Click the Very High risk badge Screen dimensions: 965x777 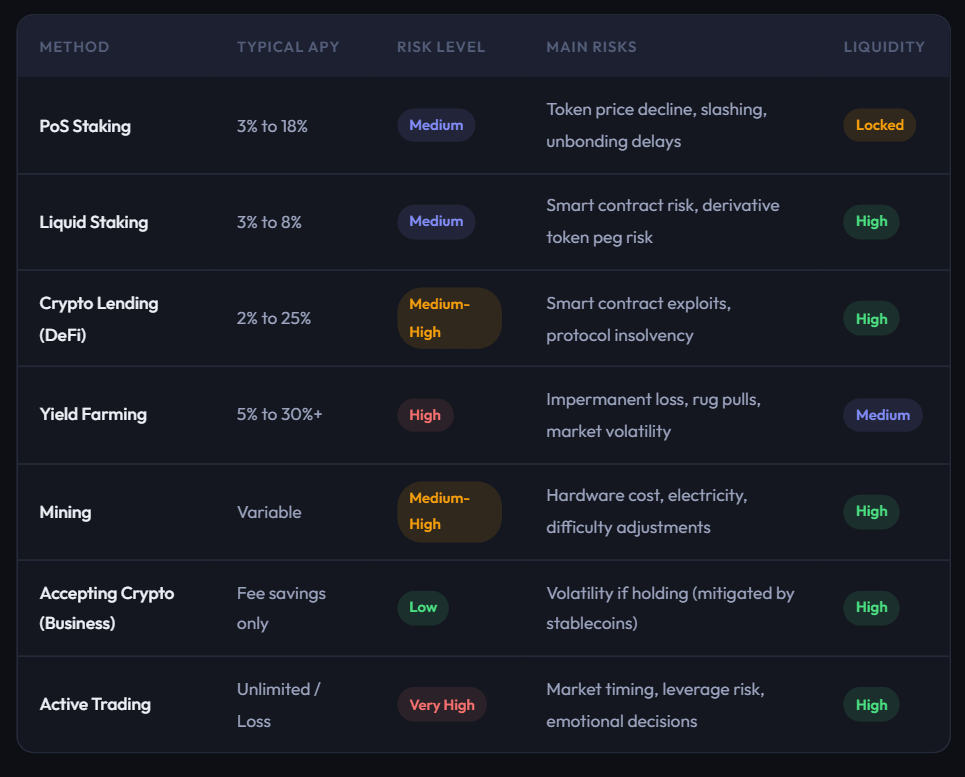click(x=442, y=704)
